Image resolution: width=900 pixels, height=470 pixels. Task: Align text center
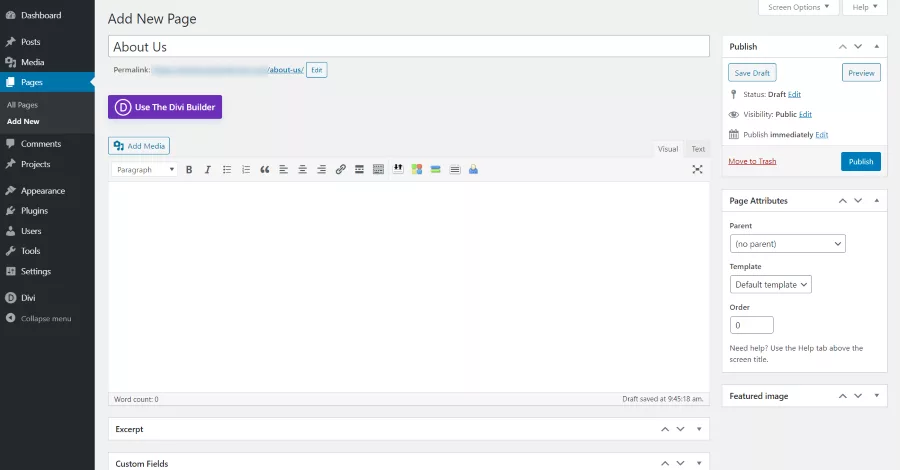pos(302,169)
